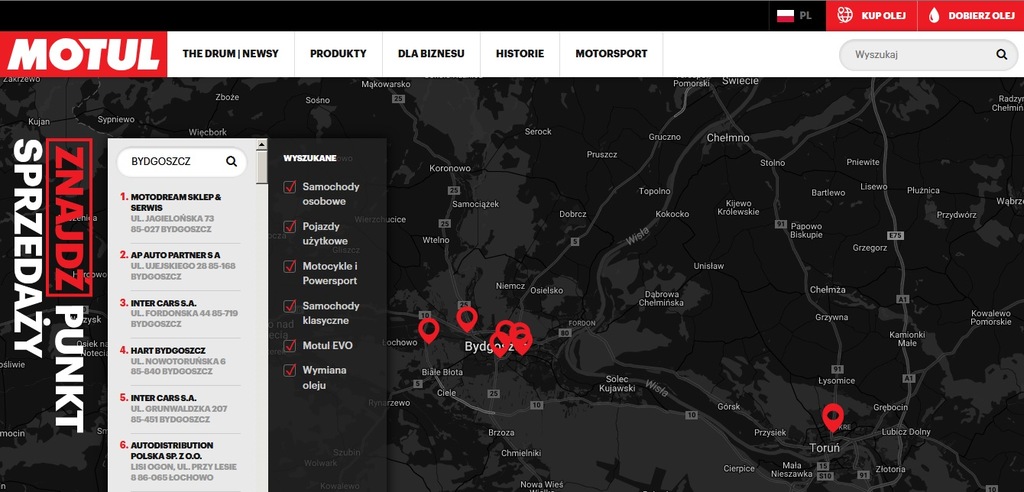Click the DOBIERZ OLEJ button
Screen dimensions: 1024x492
(x=971, y=16)
